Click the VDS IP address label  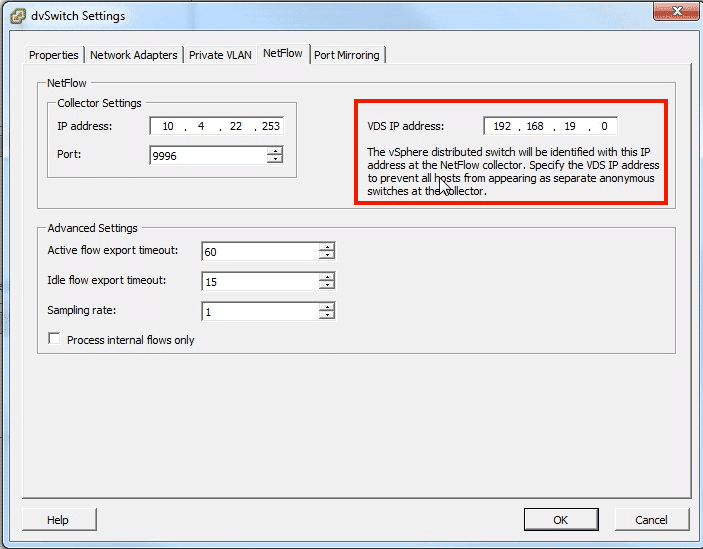coord(406,126)
